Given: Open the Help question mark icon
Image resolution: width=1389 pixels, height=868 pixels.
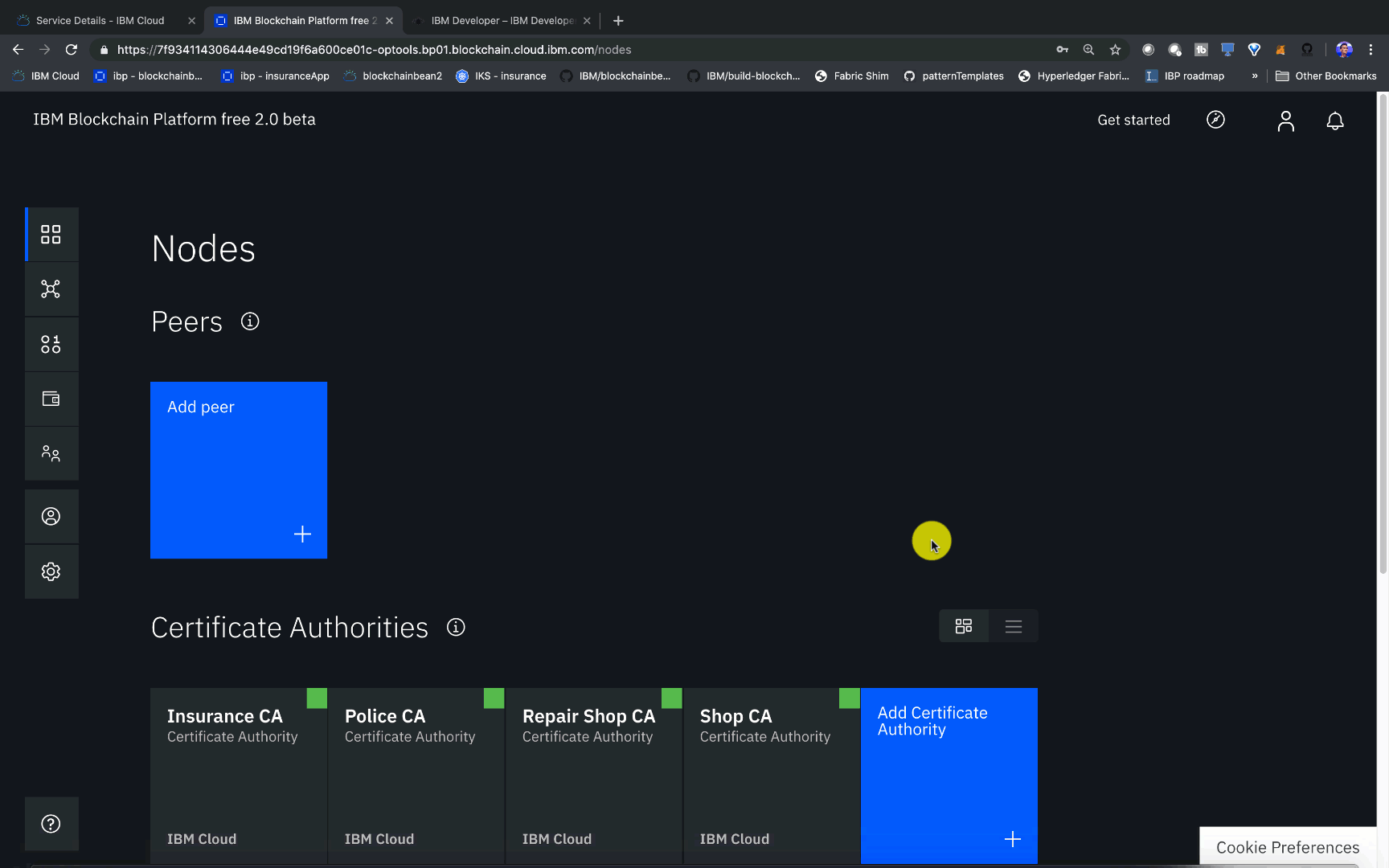Looking at the screenshot, I should coord(51,824).
